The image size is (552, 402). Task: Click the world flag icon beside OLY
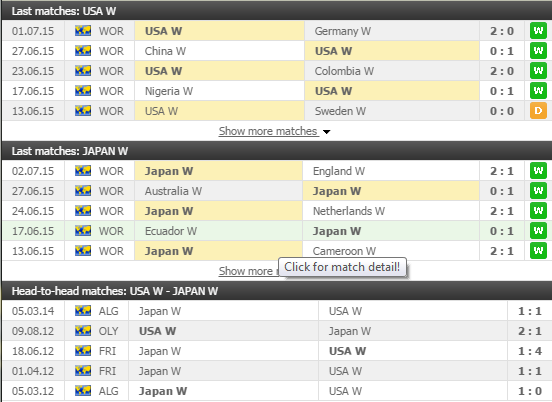click(83, 331)
